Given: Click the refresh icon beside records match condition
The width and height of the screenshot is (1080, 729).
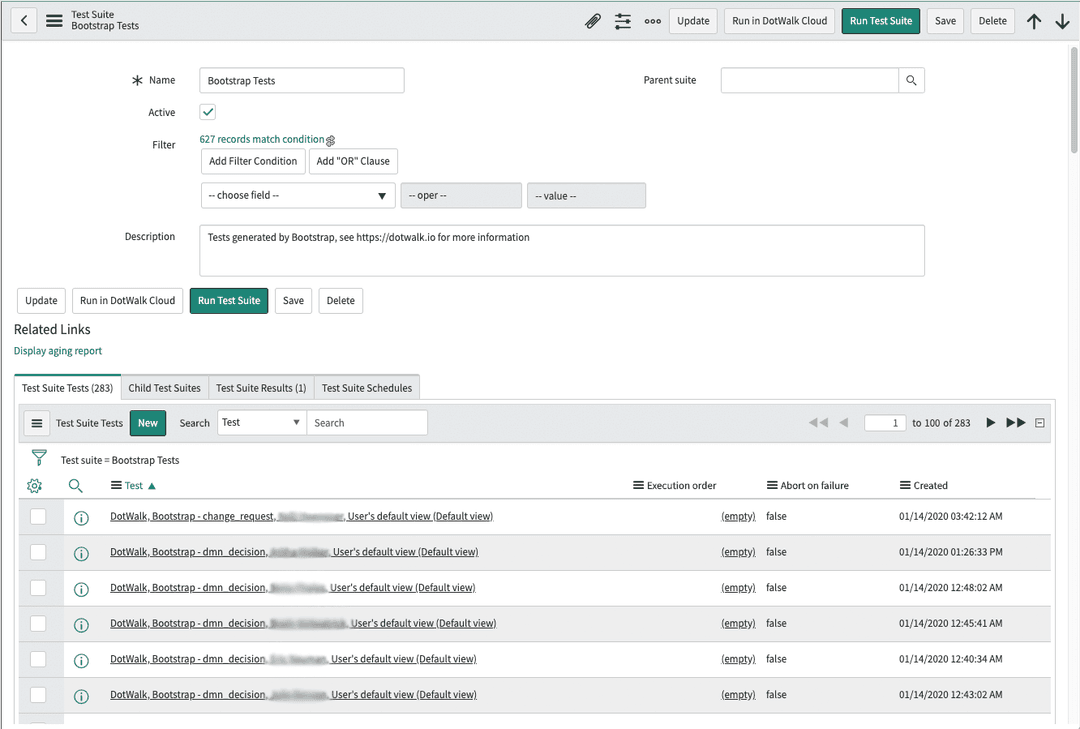Looking at the screenshot, I should pos(331,141).
